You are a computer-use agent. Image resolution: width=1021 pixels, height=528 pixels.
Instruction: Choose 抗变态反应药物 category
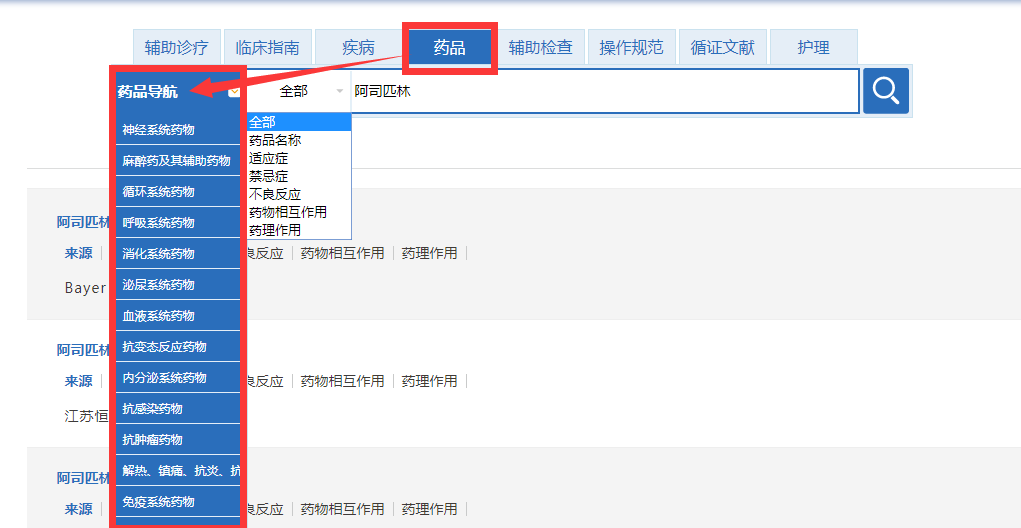pyautogui.click(x=178, y=346)
